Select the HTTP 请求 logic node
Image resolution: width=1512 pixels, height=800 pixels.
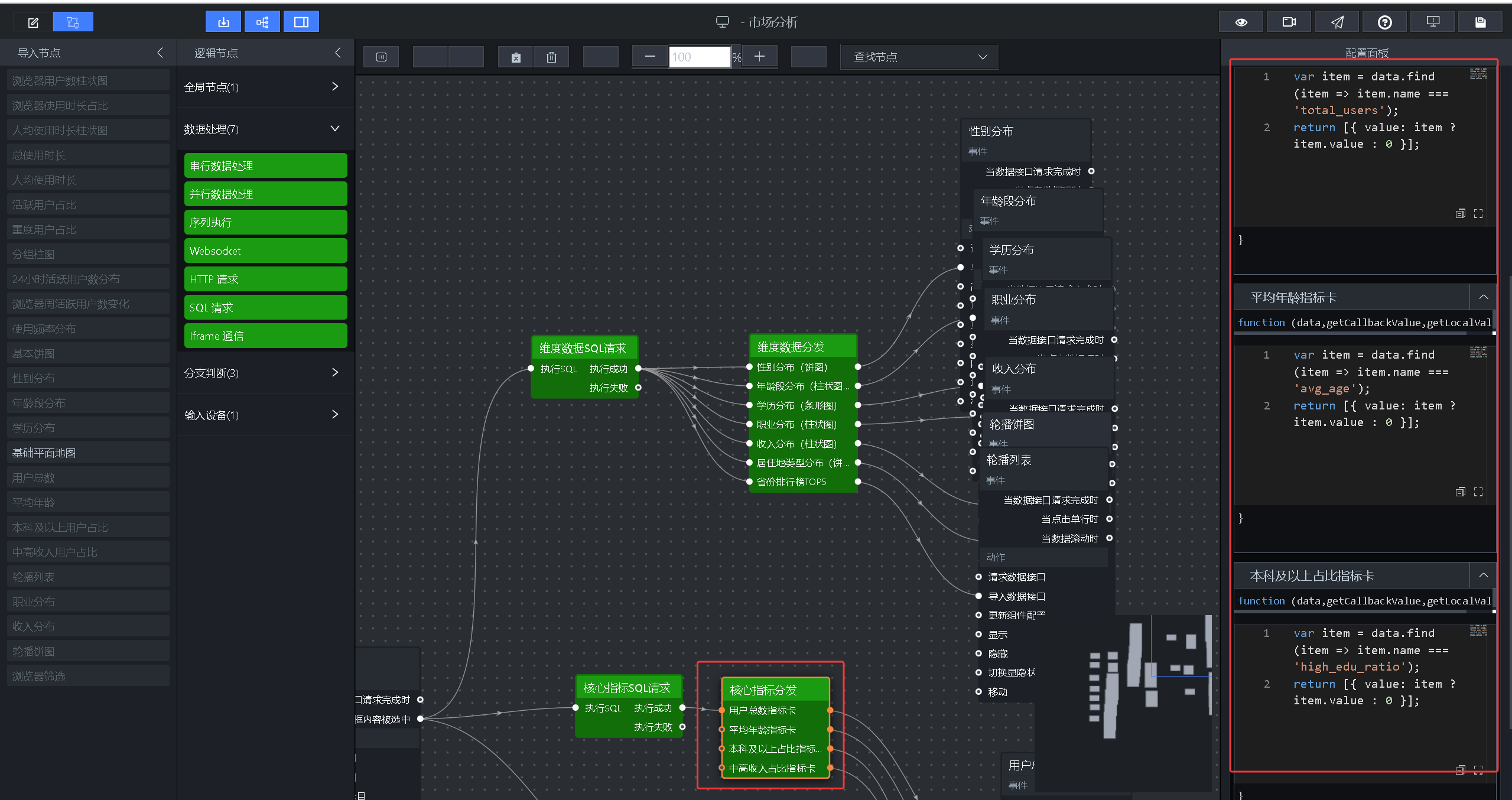pyautogui.click(x=265, y=279)
